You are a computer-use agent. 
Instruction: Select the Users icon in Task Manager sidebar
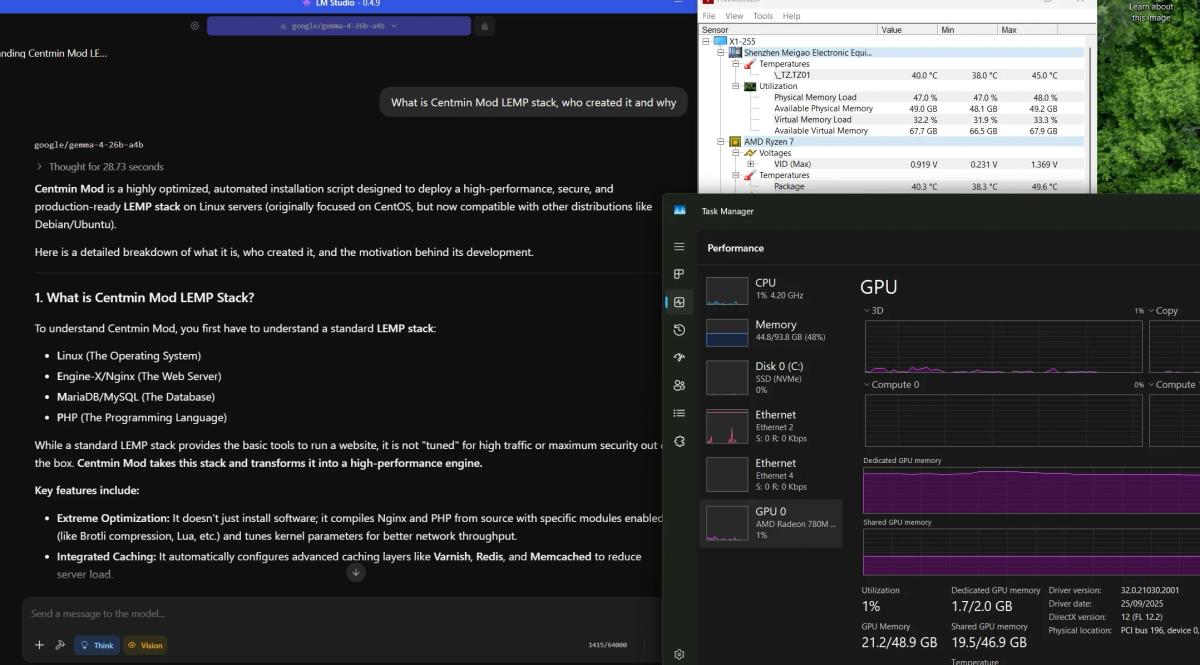tap(679, 385)
